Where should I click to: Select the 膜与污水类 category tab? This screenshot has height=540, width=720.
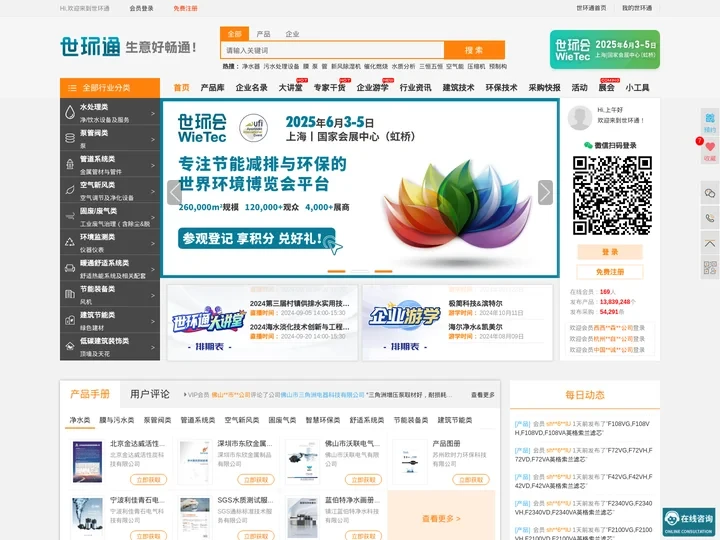tap(117, 420)
